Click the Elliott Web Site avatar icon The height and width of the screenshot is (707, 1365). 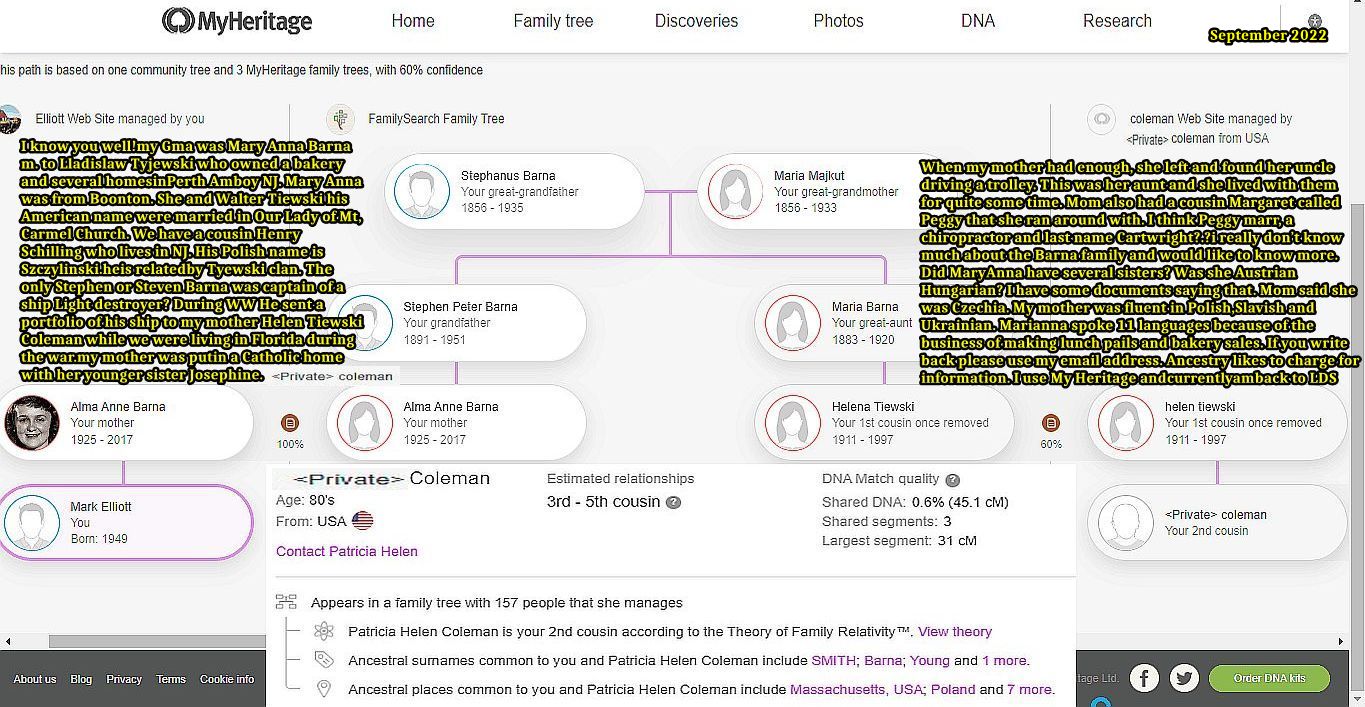10,119
